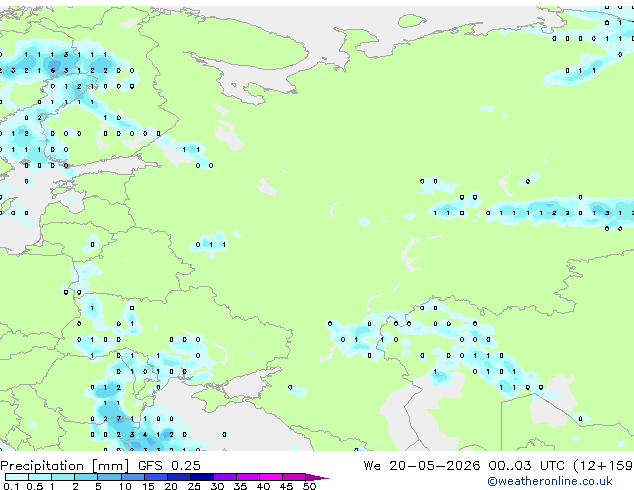This screenshot has width=634, height=490.
Task: Click the '0.5' legend scale label
Action: coord(34,486)
